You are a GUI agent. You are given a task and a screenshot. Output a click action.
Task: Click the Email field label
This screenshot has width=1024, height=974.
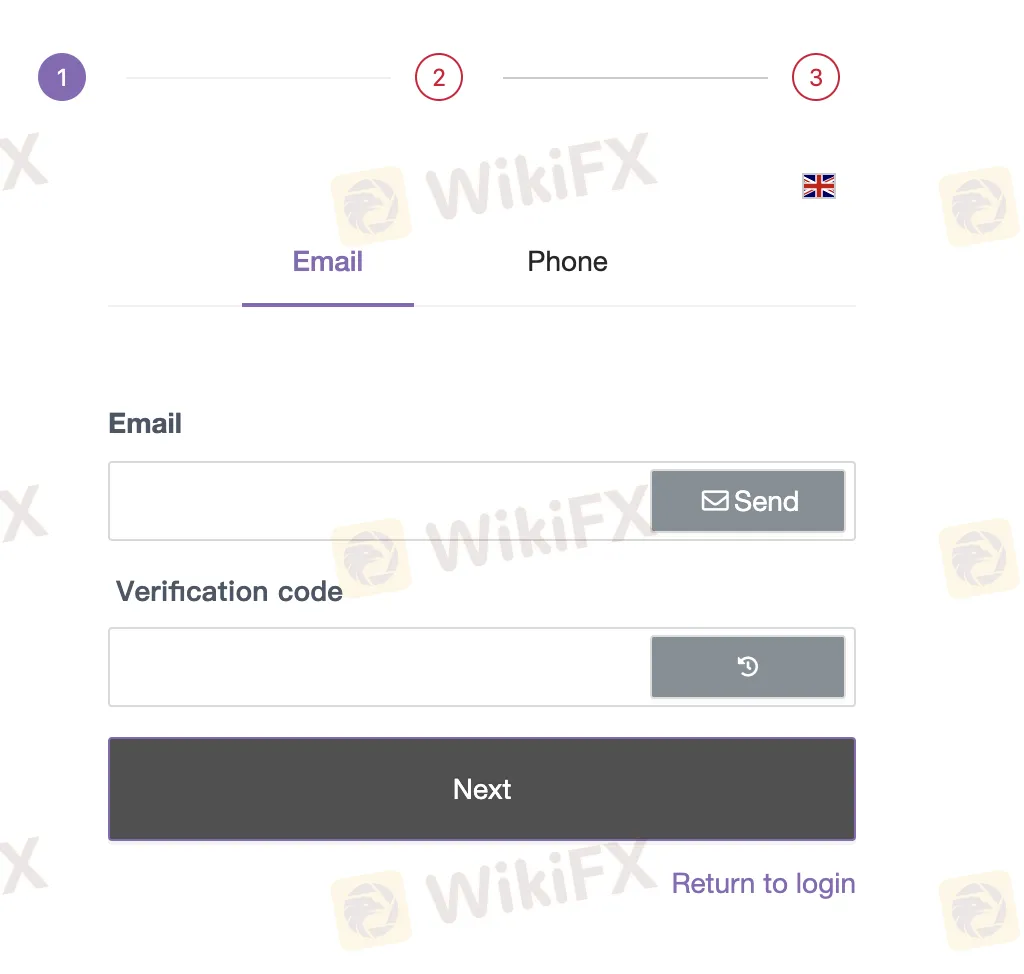coord(145,423)
